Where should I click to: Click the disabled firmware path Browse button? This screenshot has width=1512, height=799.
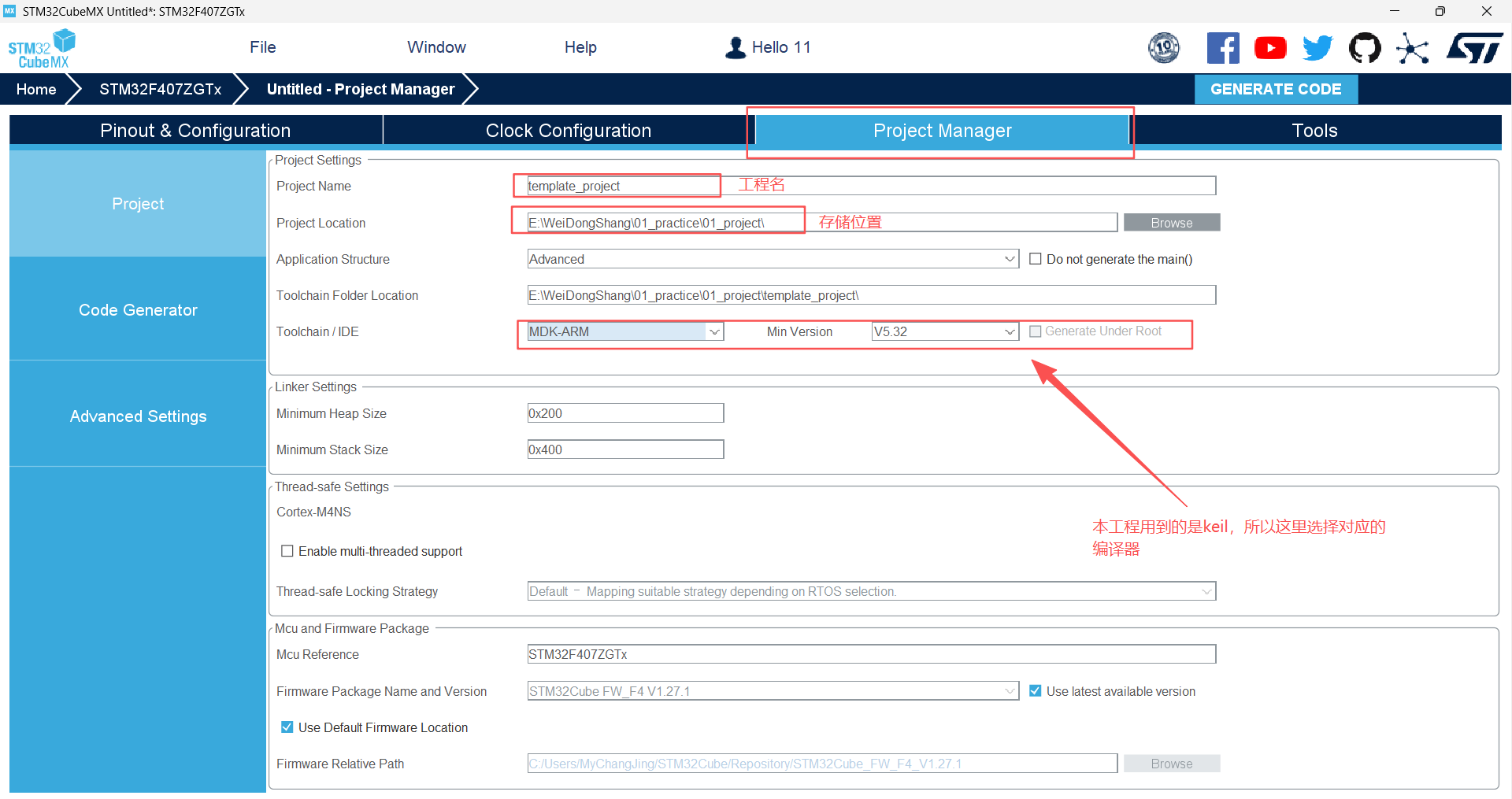[1172, 764]
